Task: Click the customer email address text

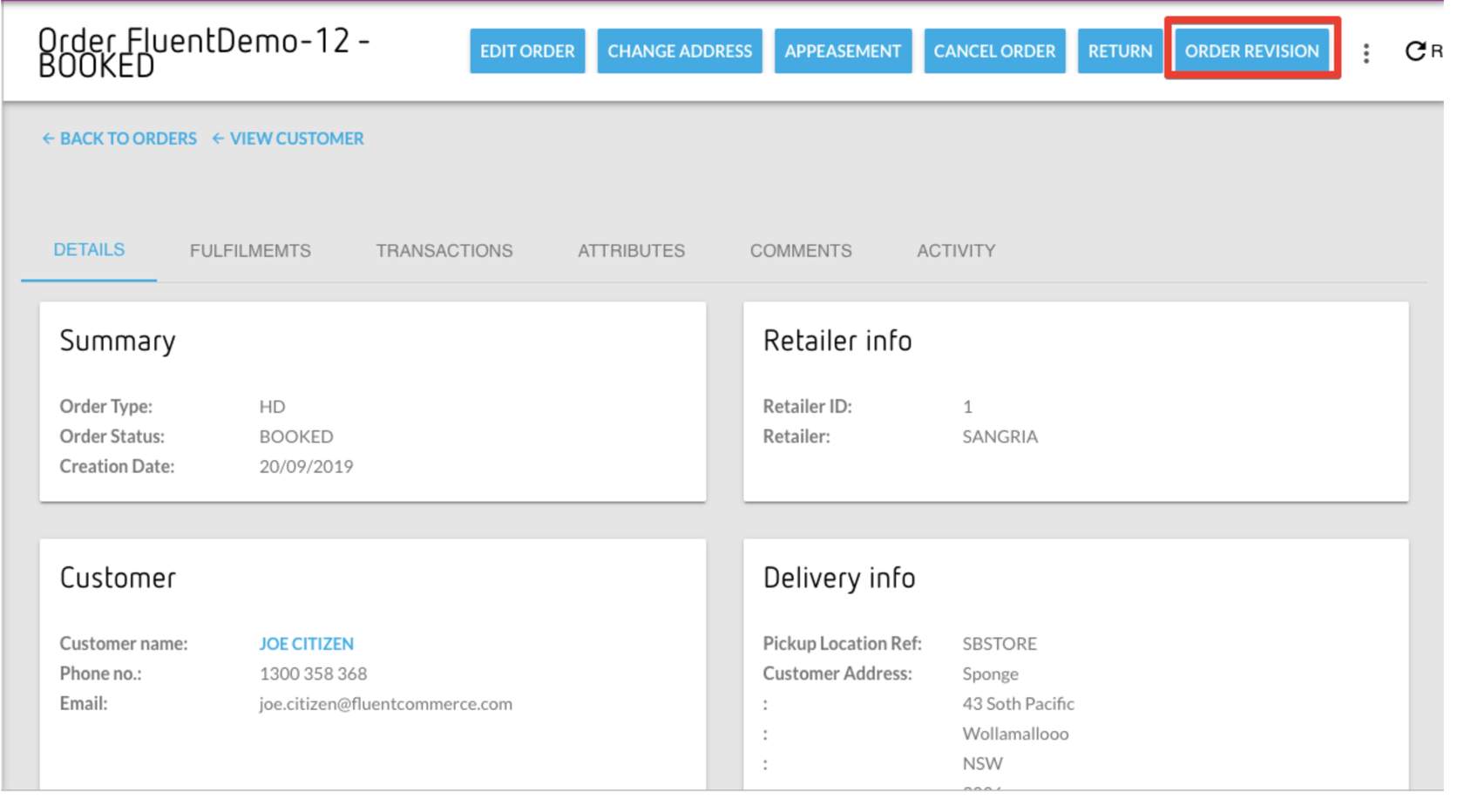Action: point(385,704)
